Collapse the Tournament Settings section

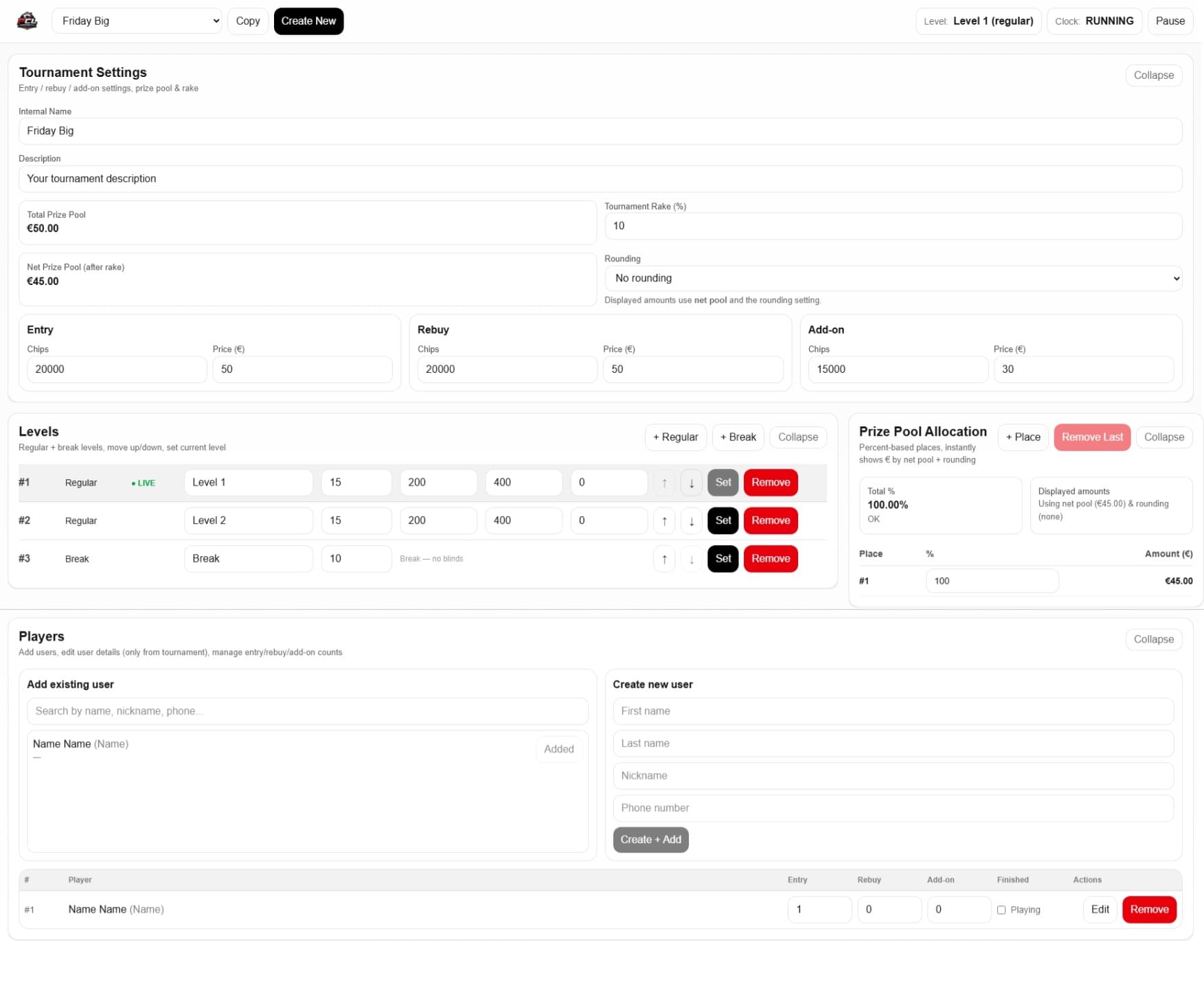[x=1153, y=75]
